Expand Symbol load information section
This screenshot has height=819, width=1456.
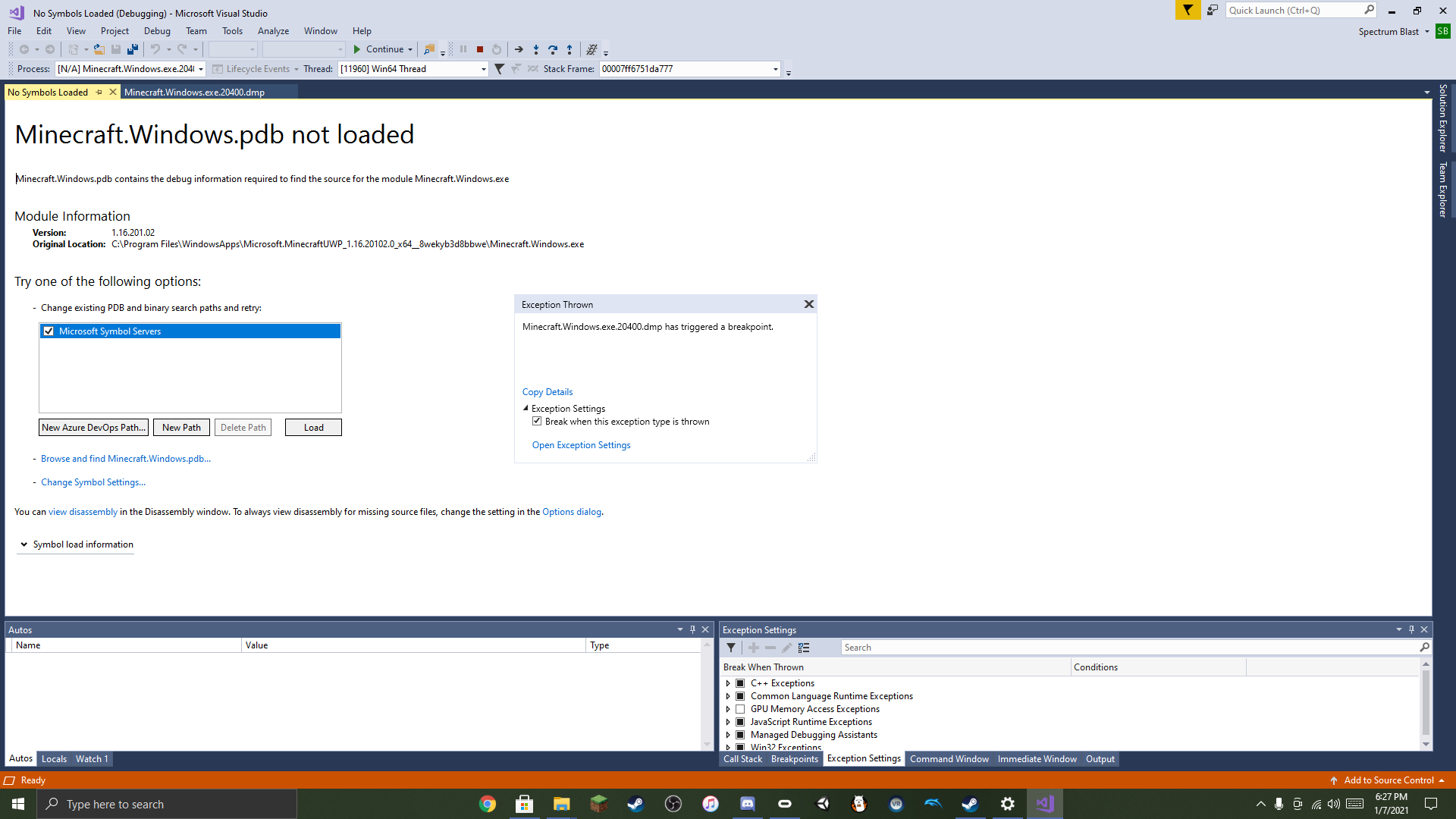pos(24,544)
